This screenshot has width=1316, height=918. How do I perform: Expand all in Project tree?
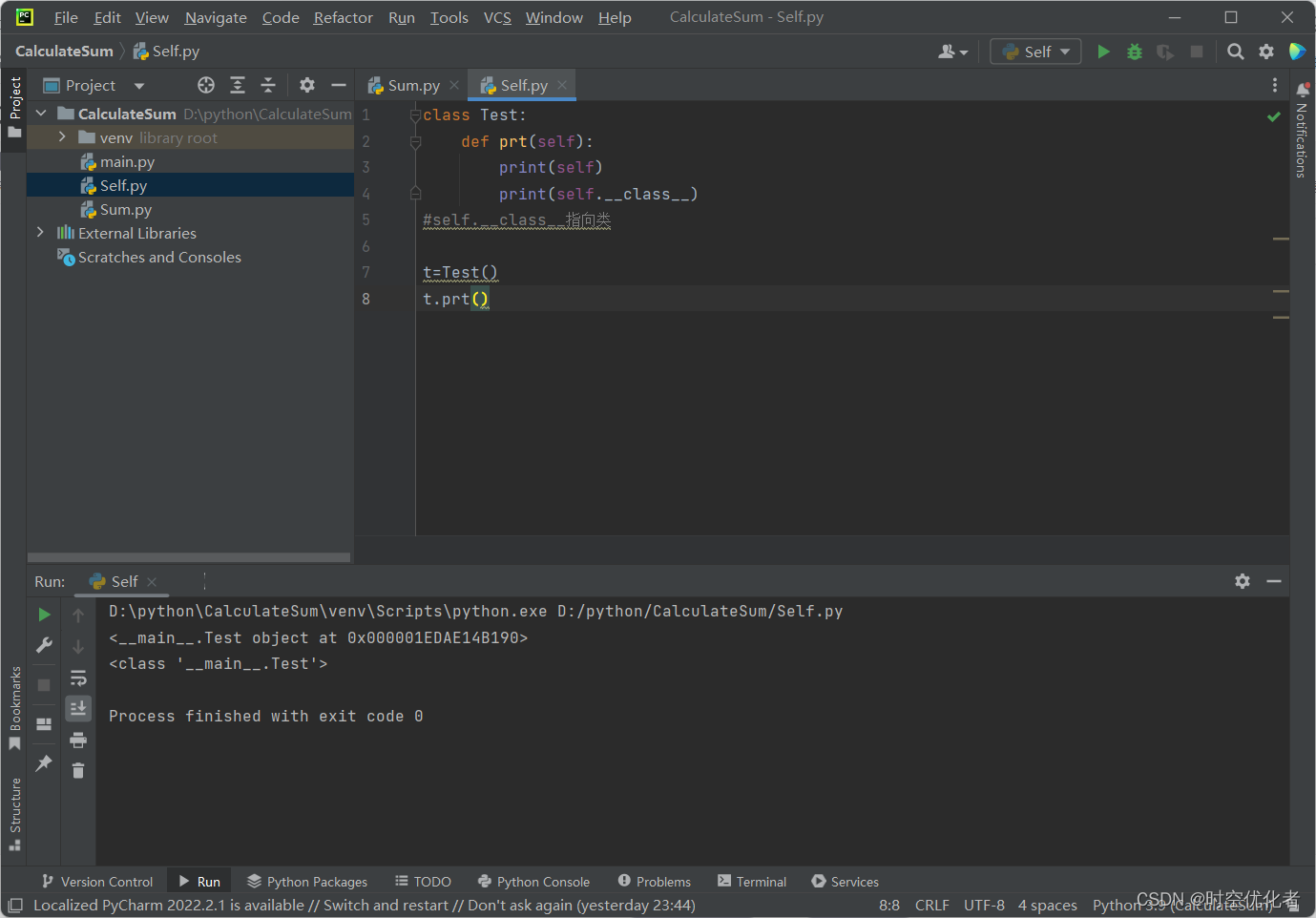pyautogui.click(x=238, y=85)
